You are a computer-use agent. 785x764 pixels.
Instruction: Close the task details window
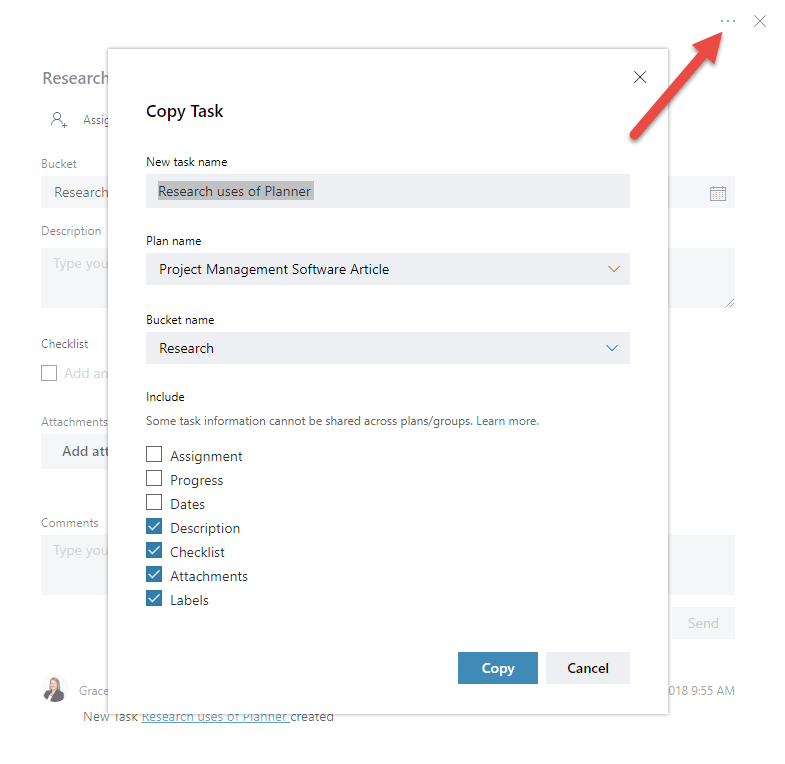point(760,21)
